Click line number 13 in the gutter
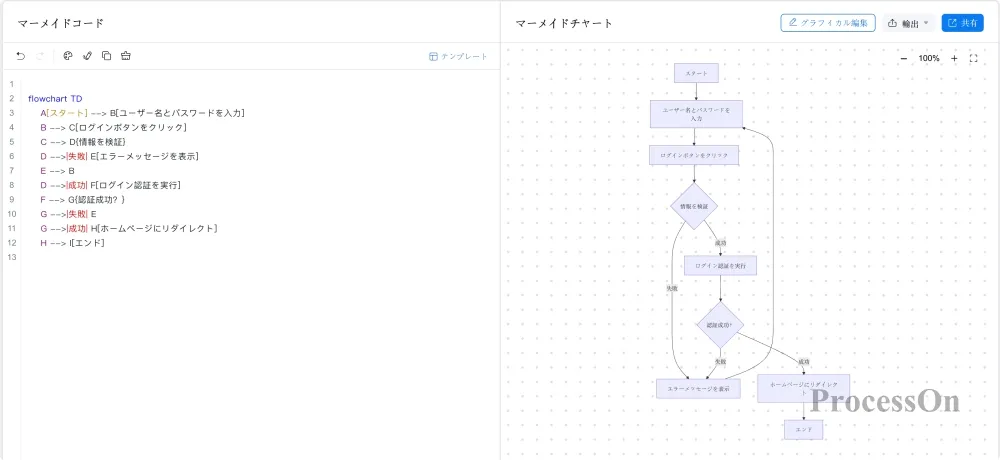Viewport: 1000px width, 460px height. click(x=11, y=257)
